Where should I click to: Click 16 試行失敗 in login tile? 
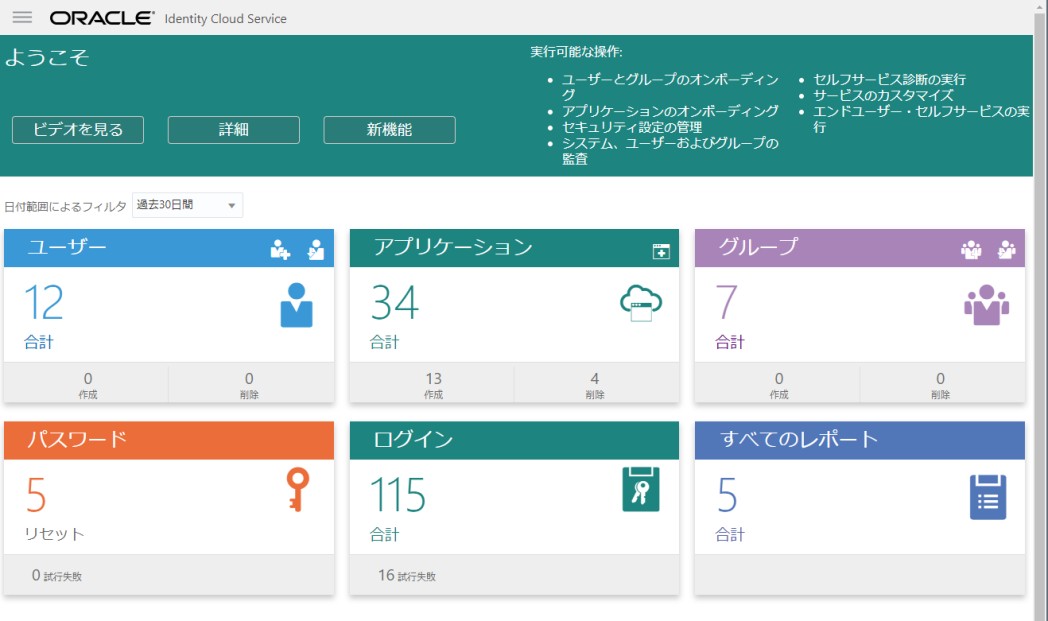point(406,576)
